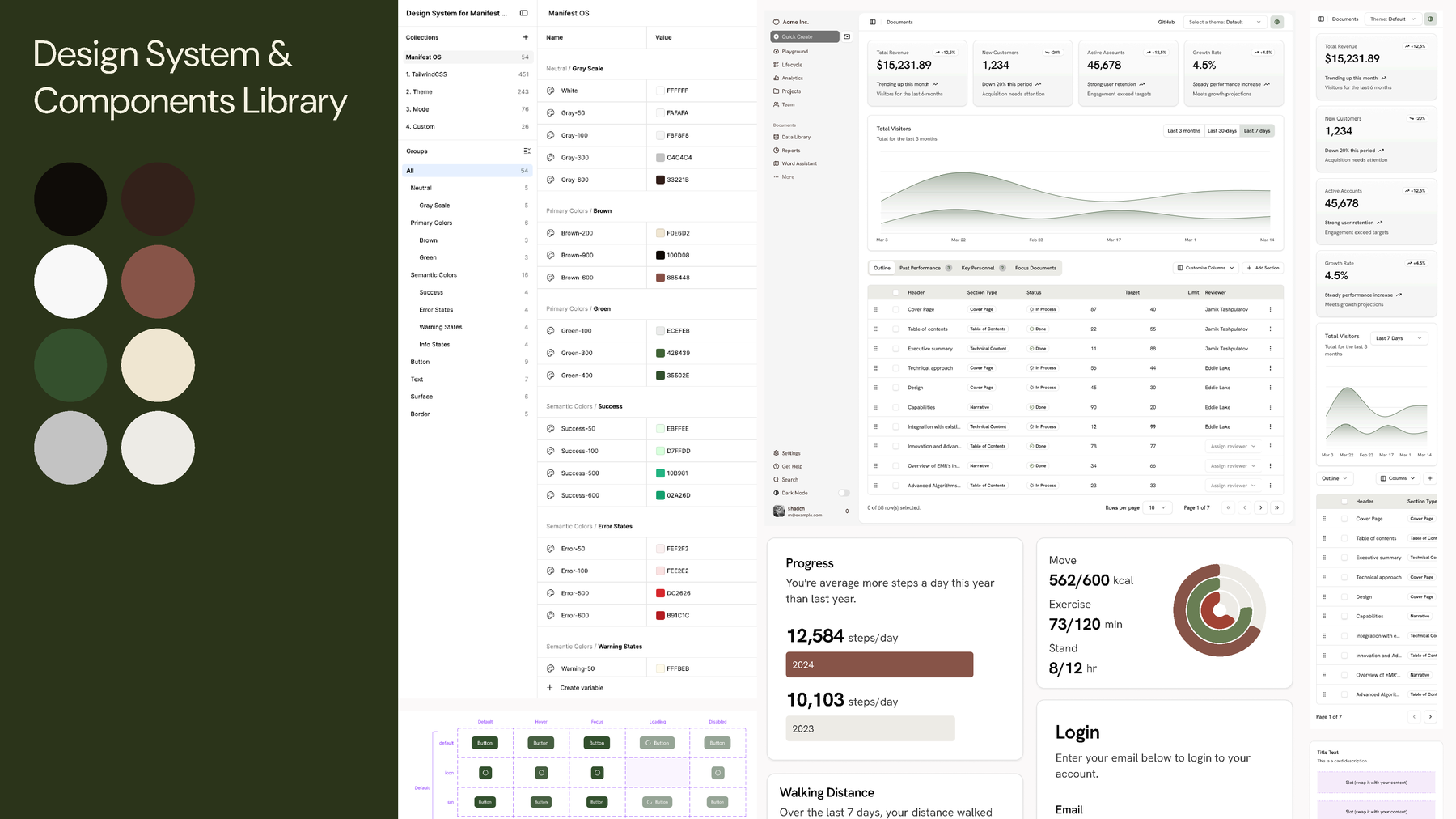Open Data Library under Documents

click(x=792, y=137)
